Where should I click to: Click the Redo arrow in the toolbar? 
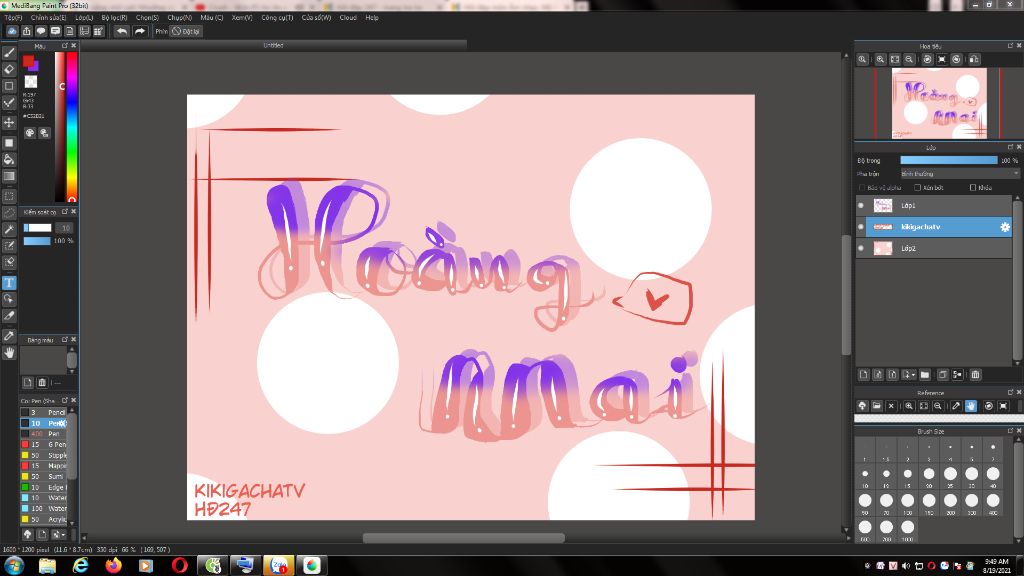pos(140,31)
